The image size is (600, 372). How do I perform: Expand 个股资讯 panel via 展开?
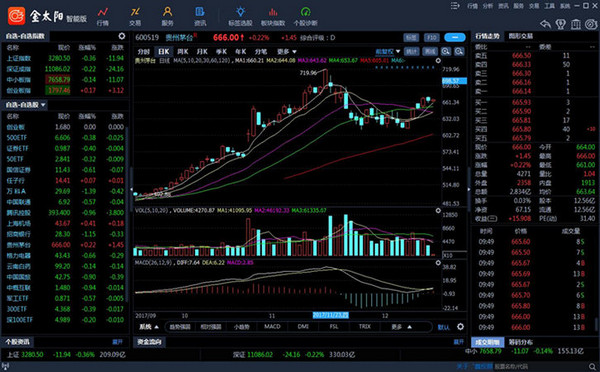pyautogui.click(x=117, y=342)
